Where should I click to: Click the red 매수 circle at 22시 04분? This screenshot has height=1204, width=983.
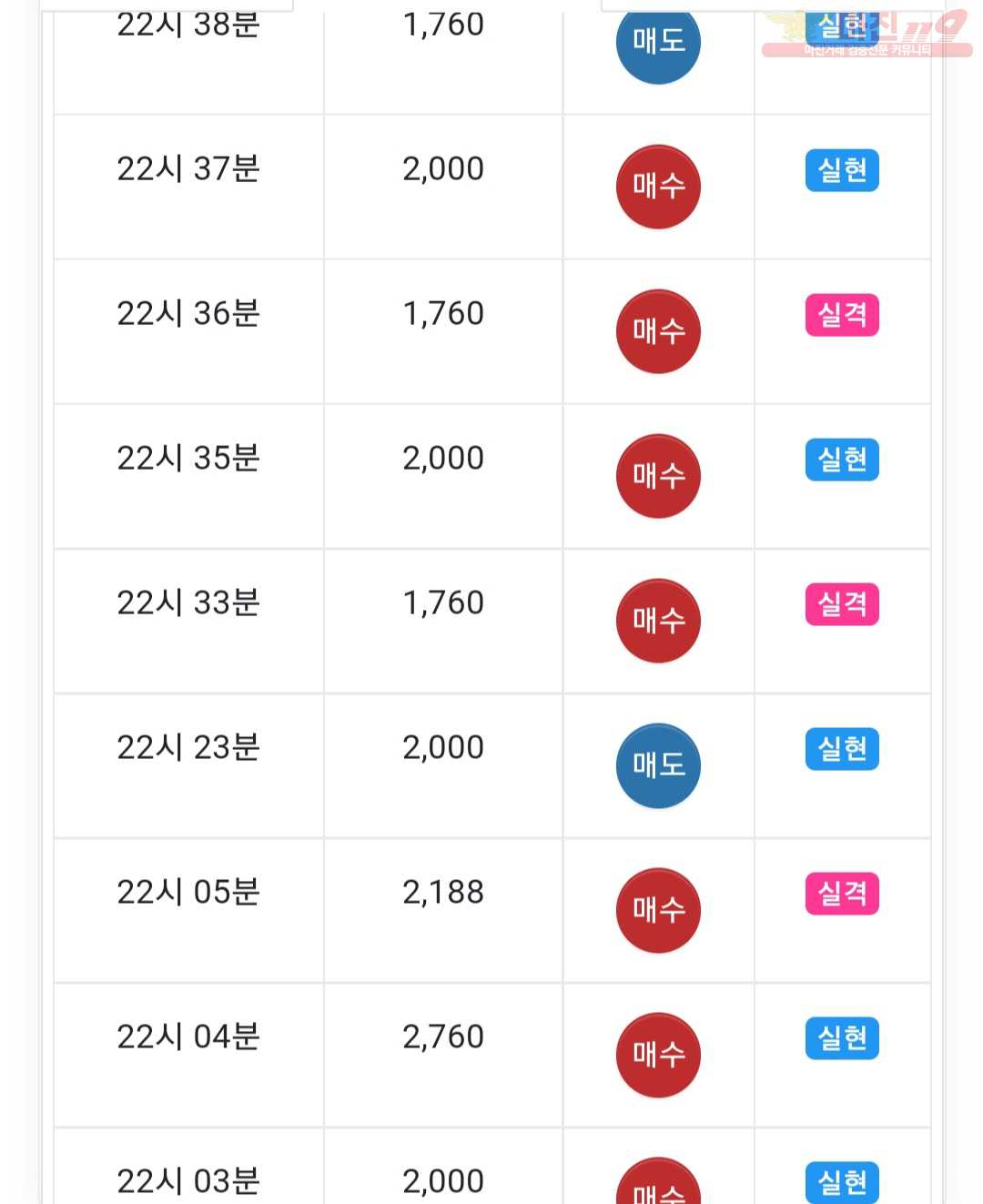tap(658, 1055)
